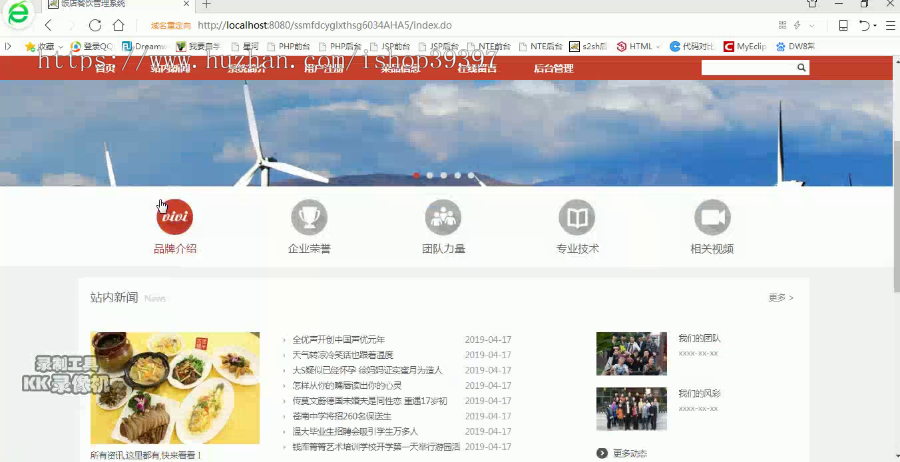Open the 代码对比 bookmark

(x=692, y=46)
